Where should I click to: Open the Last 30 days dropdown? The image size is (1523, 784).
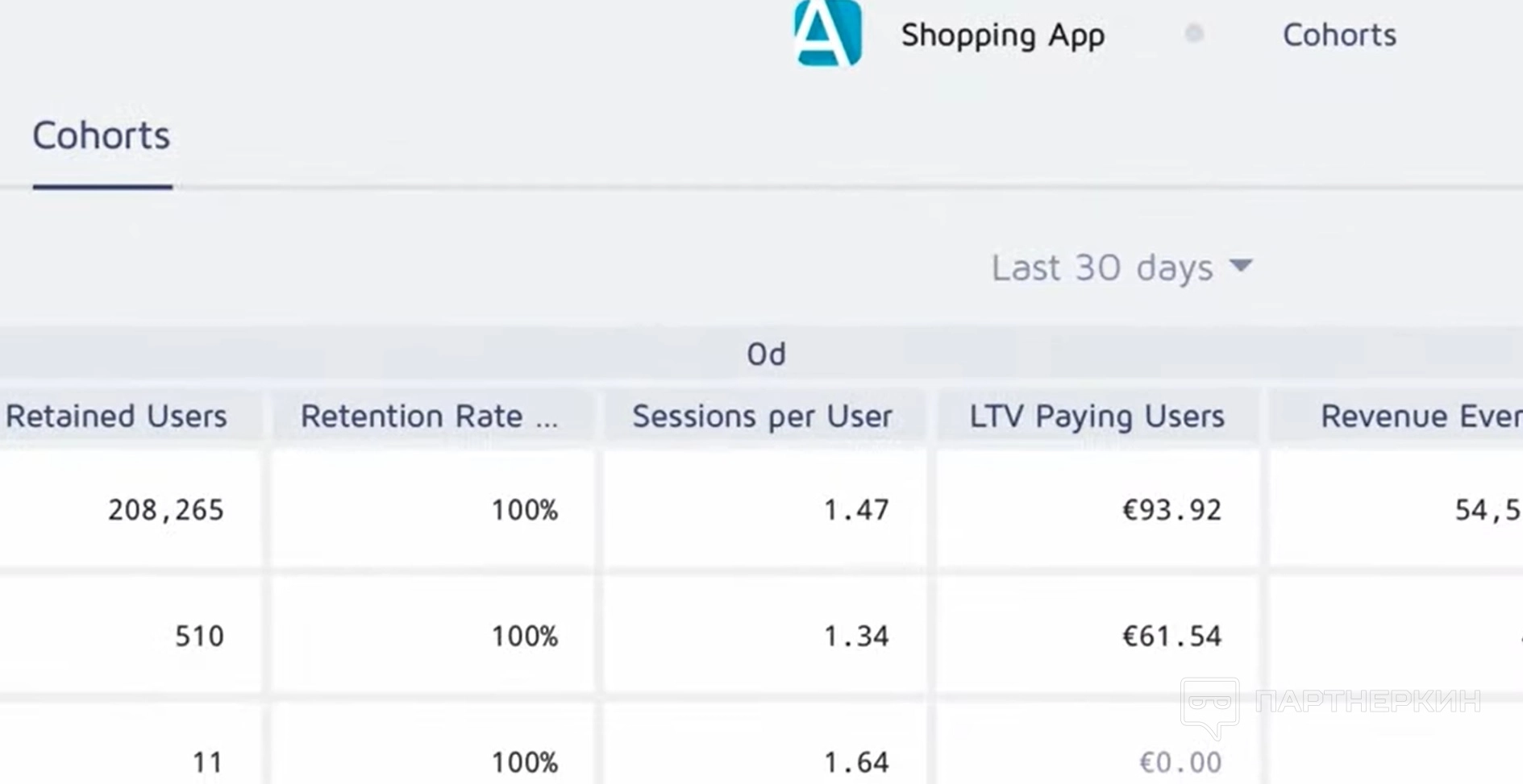point(1102,267)
